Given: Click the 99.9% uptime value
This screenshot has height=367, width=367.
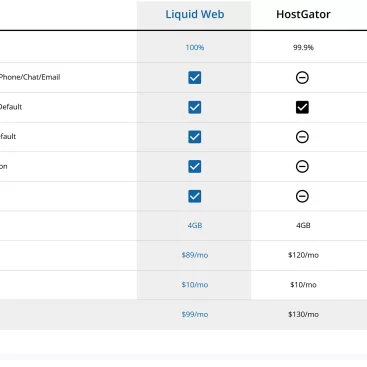Looking at the screenshot, I should [303, 47].
